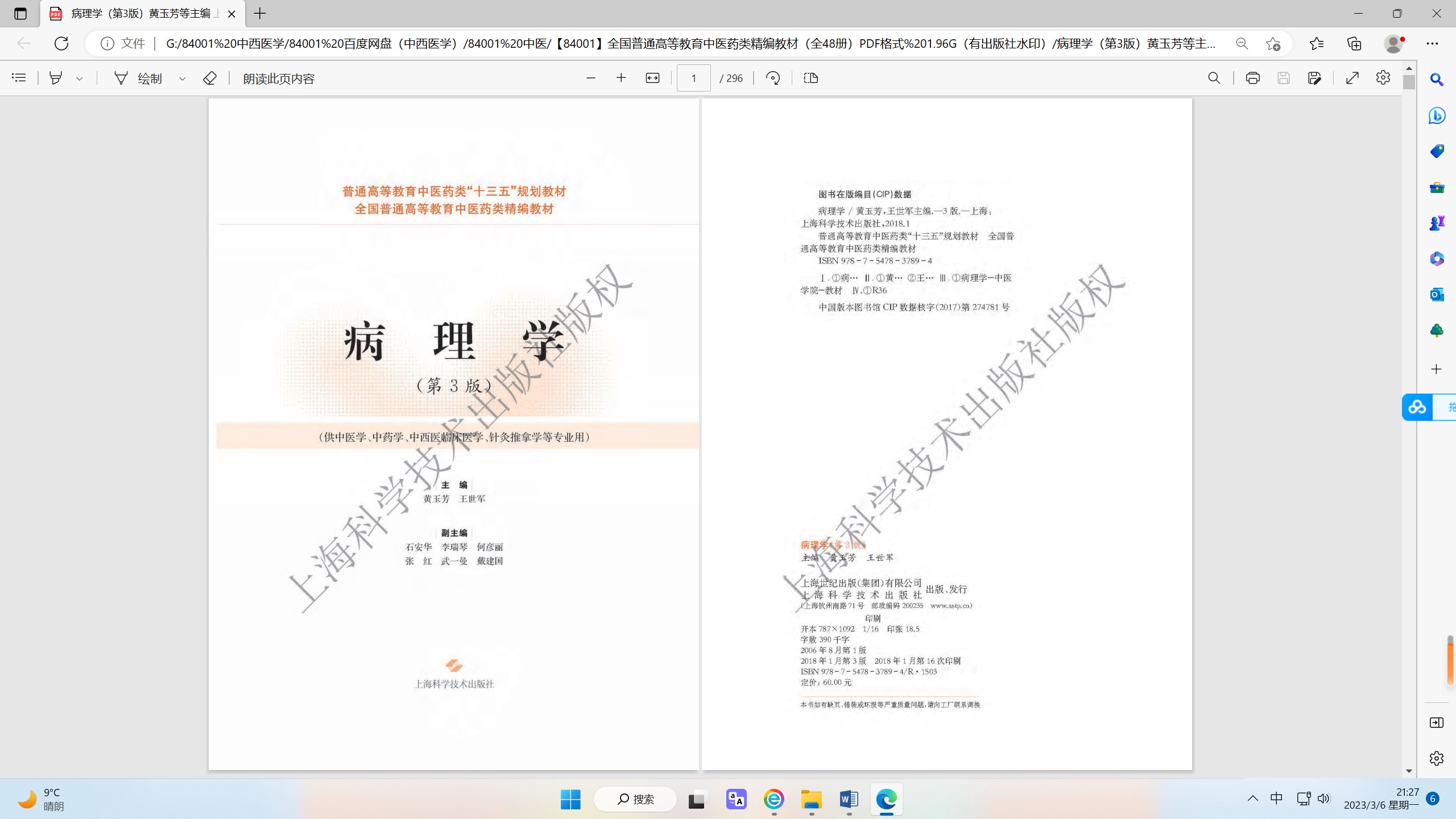1456x819 pixels.
Task: Open browser Settings and more menu
Action: point(1432,44)
